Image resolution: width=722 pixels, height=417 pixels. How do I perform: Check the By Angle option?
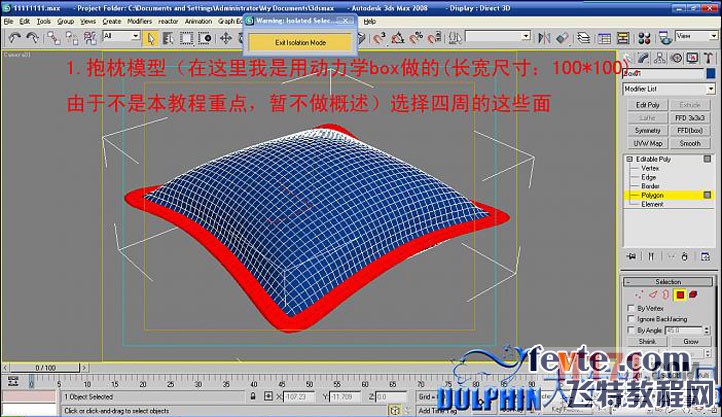pos(630,329)
